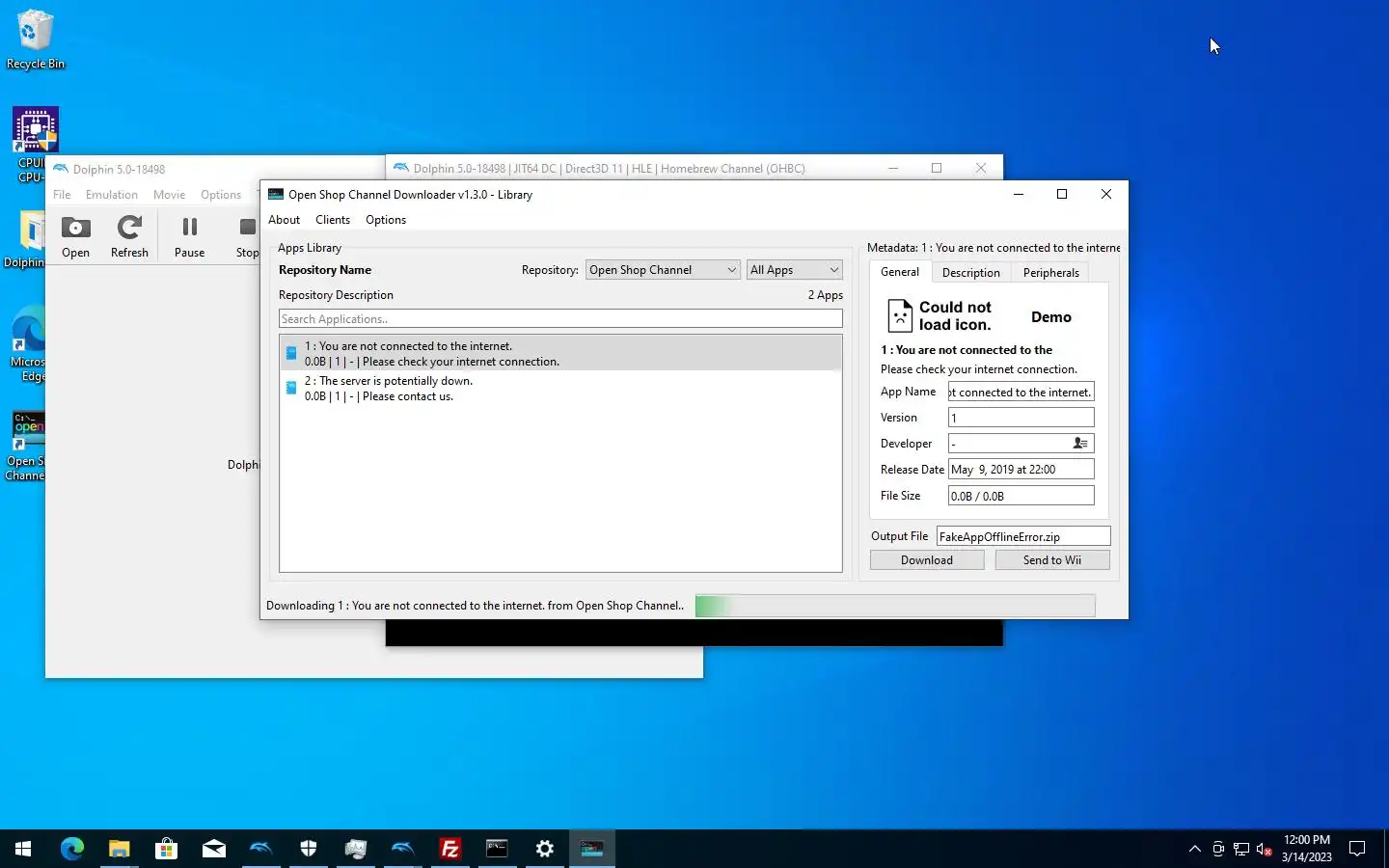Click the 'Demo' label in metadata panel
The width and height of the screenshot is (1389, 868).
point(1050,317)
